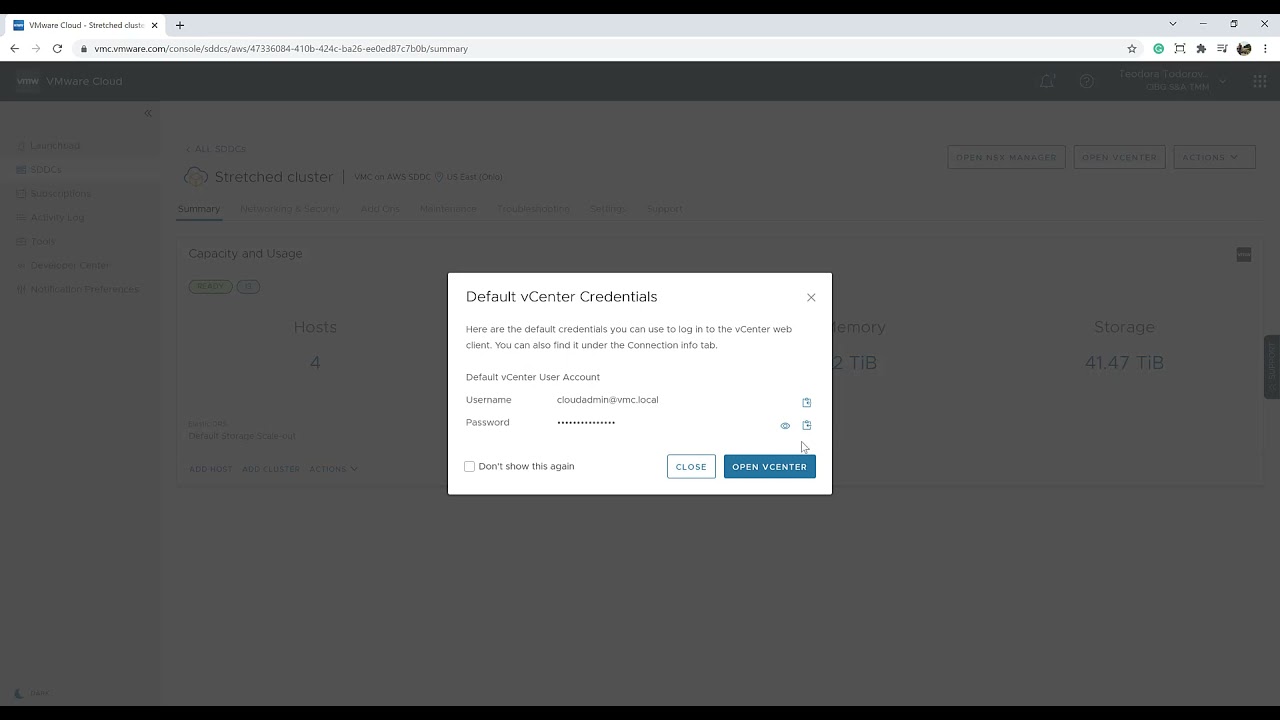
Task: Reload the current page
Action: (x=57, y=48)
